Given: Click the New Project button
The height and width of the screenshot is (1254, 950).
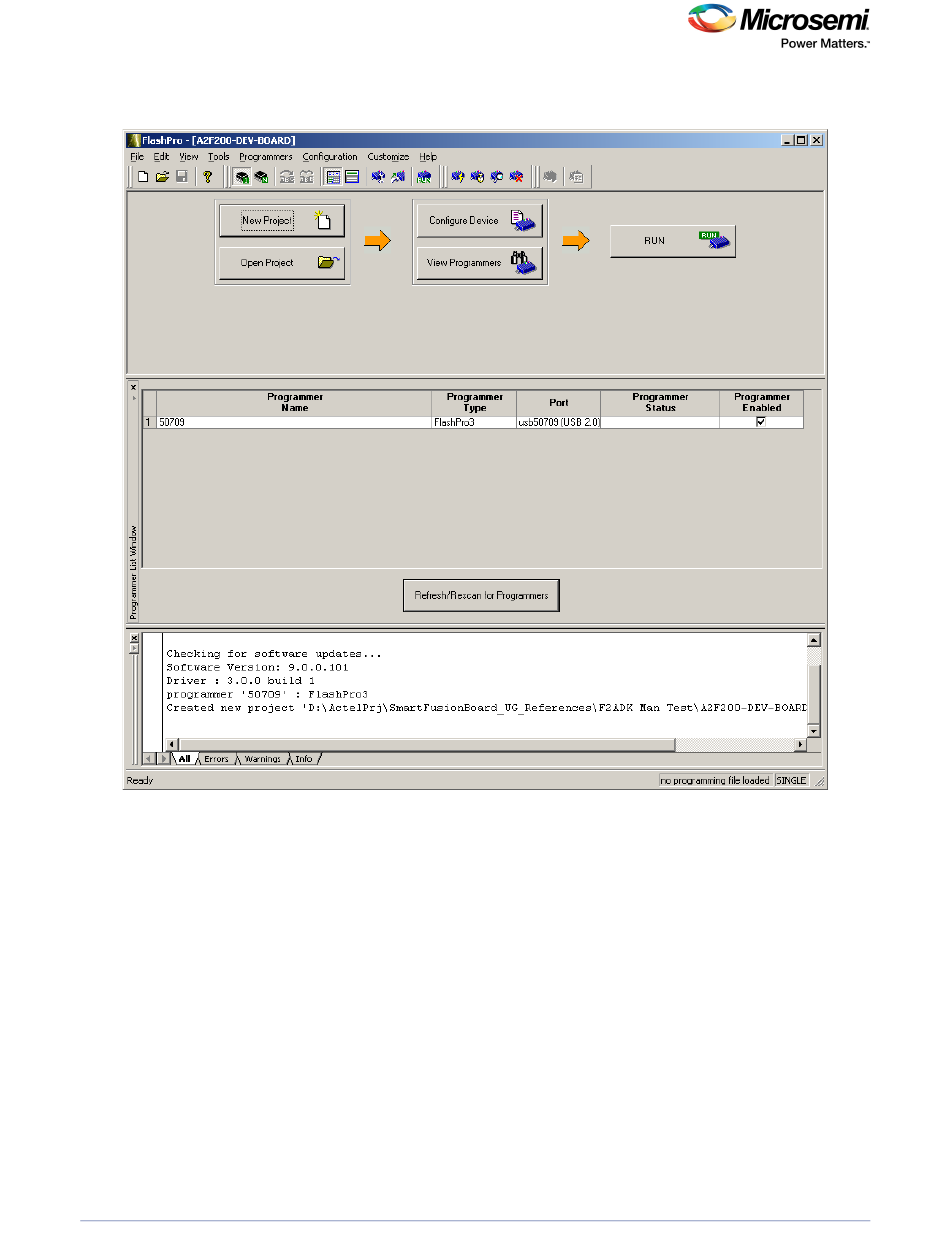Looking at the screenshot, I should [x=282, y=220].
